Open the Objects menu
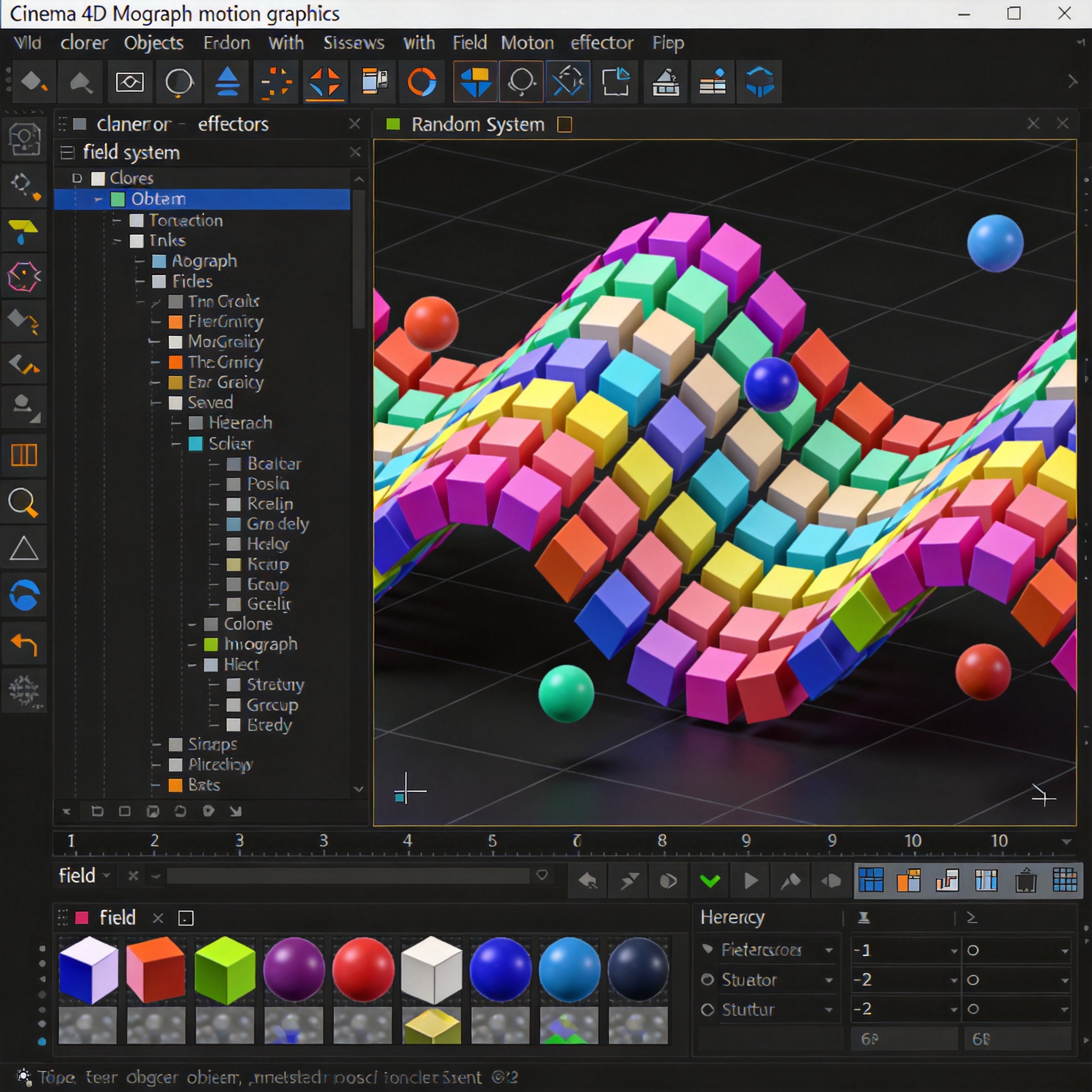1092x1092 pixels. 154,43
